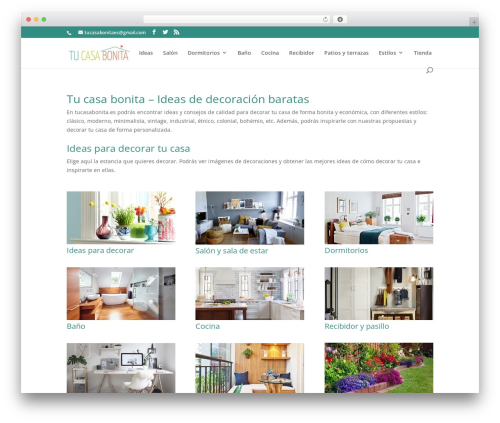Open a new browser tab with plus
The width and height of the screenshot is (500, 423).
pyautogui.click(x=474, y=22)
